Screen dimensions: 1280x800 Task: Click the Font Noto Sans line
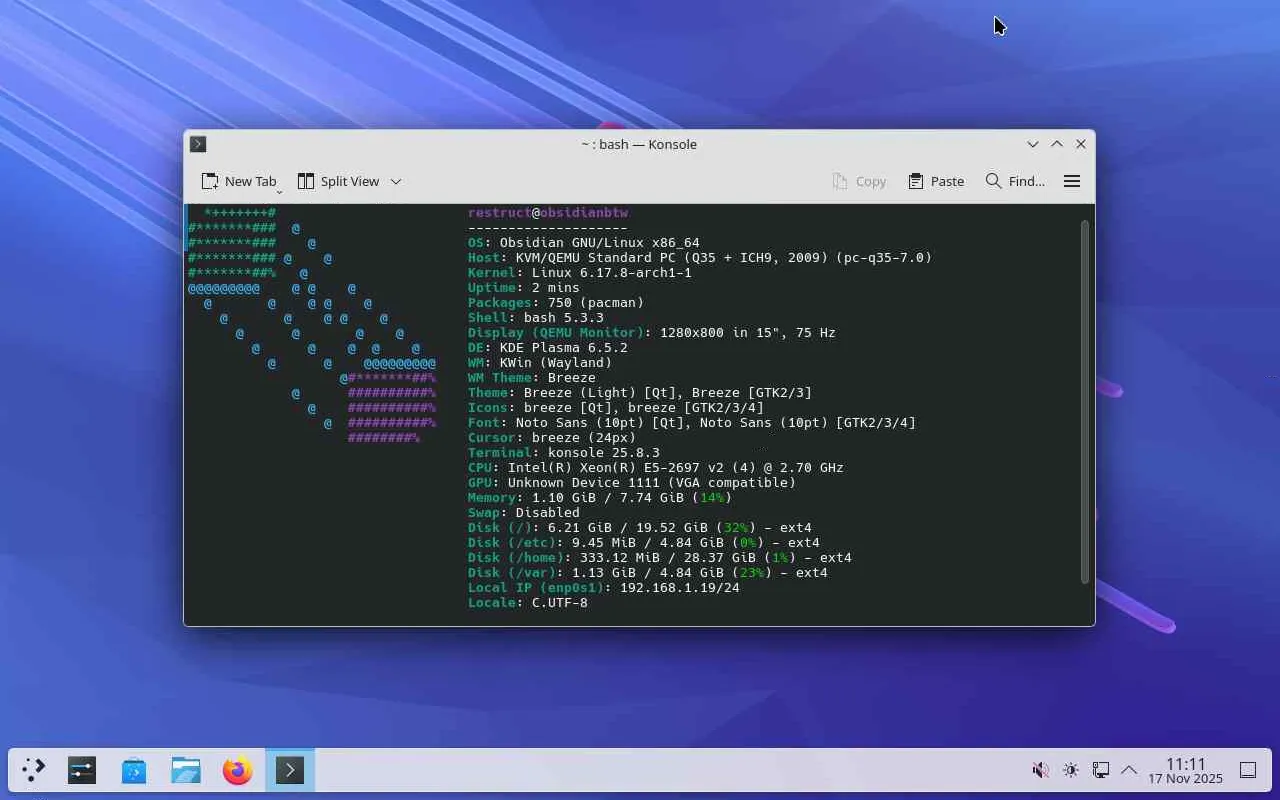click(692, 422)
